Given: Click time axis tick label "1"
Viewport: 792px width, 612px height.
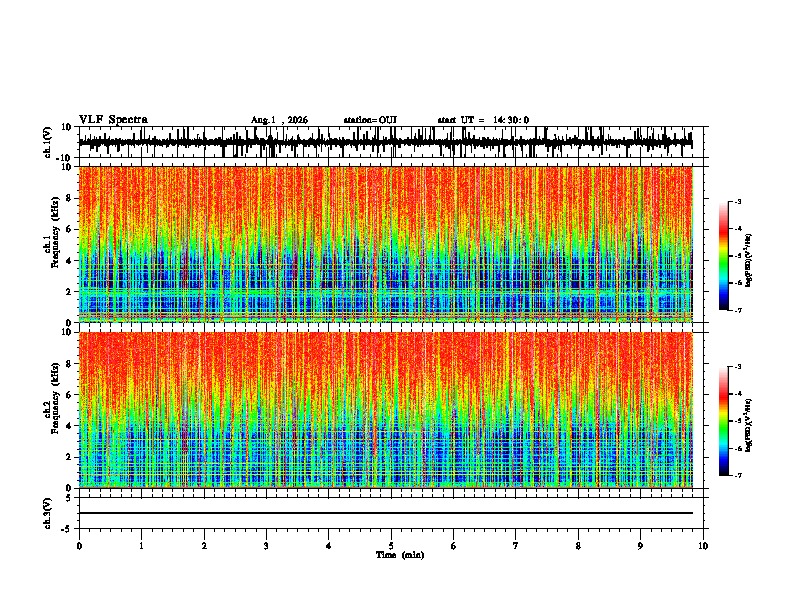Looking at the screenshot, I should coord(141,546).
